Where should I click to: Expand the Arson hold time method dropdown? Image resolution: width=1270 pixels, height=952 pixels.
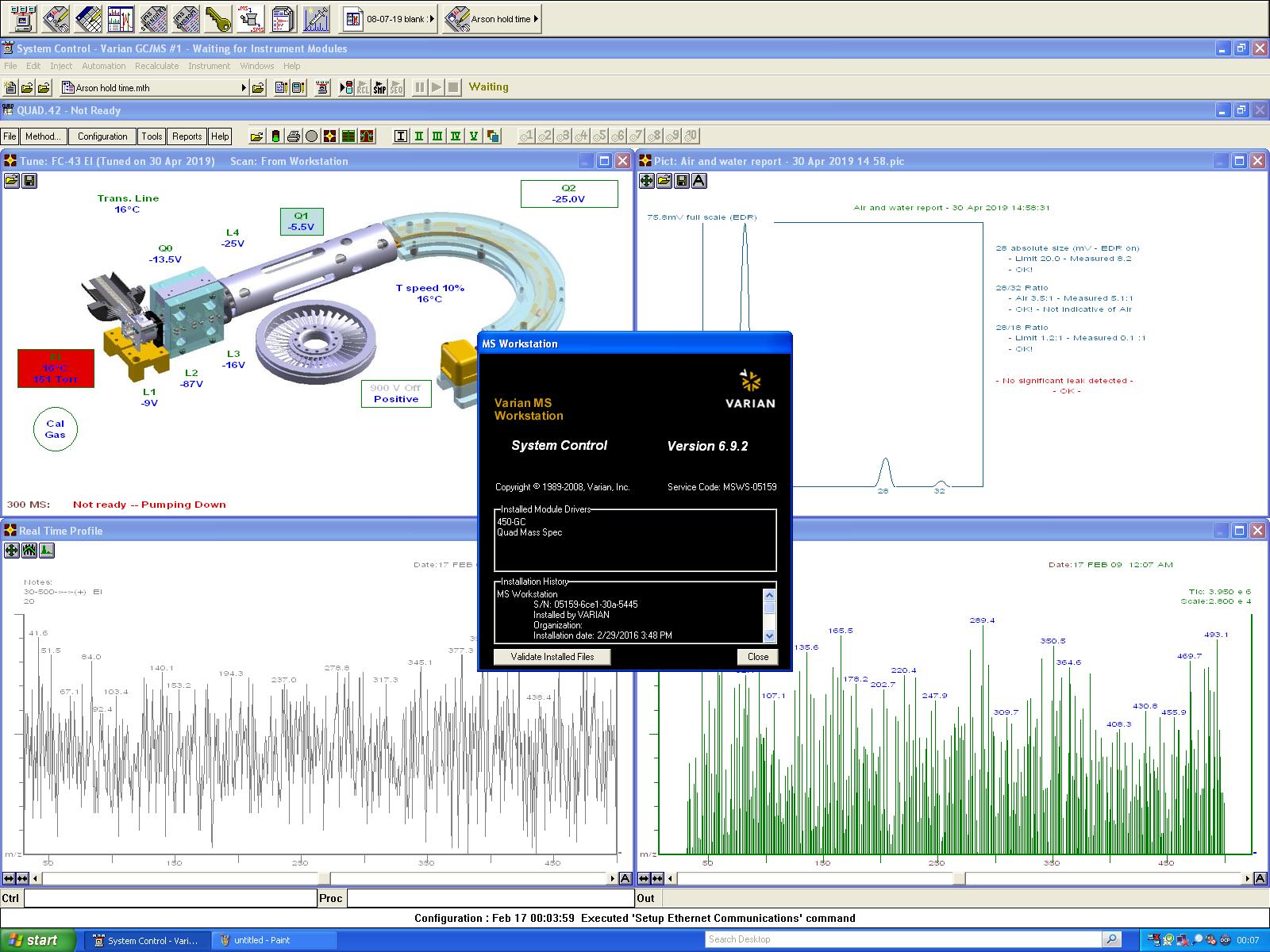coord(537,19)
